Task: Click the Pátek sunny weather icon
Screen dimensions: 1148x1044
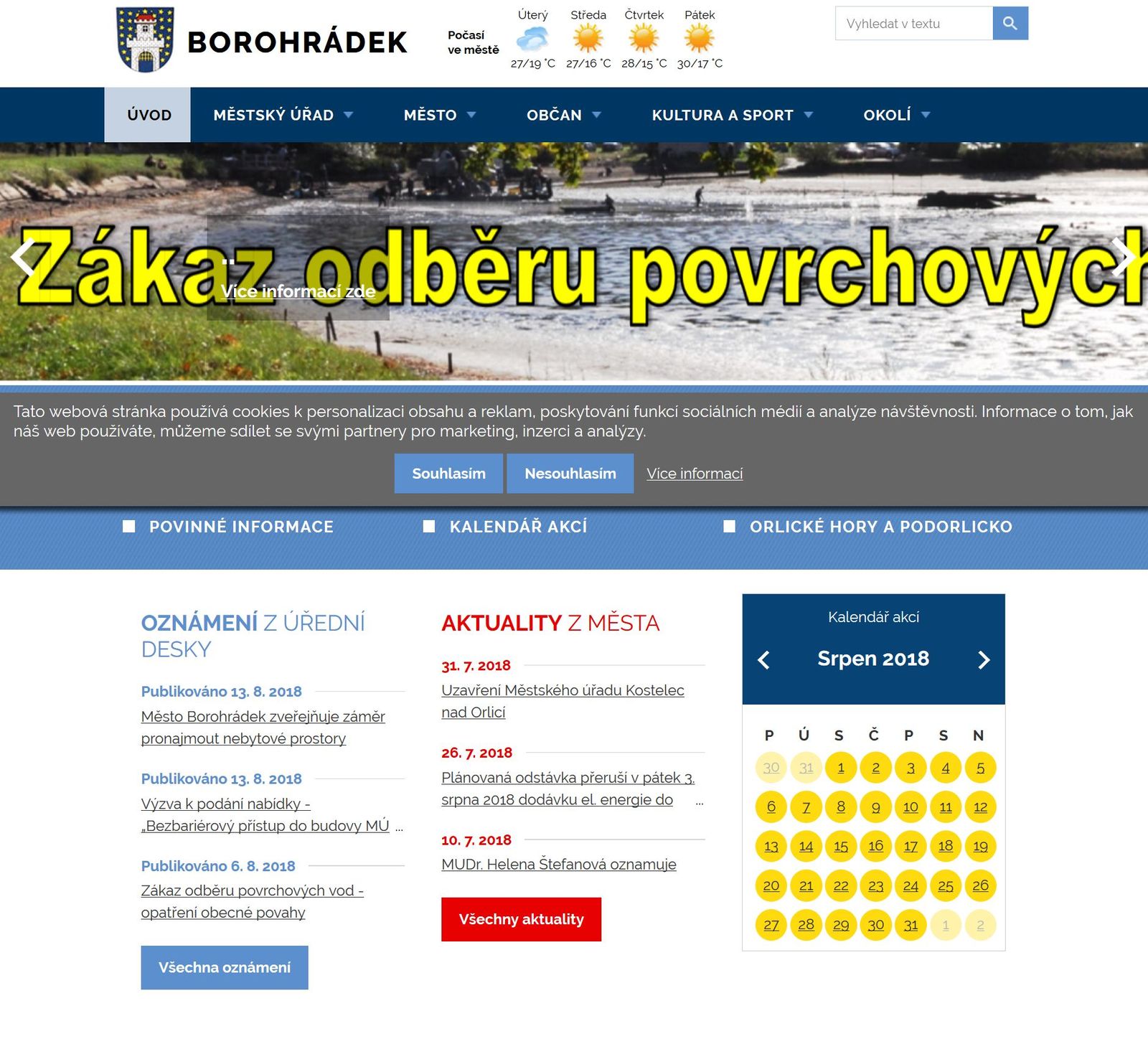Action: coord(700,39)
